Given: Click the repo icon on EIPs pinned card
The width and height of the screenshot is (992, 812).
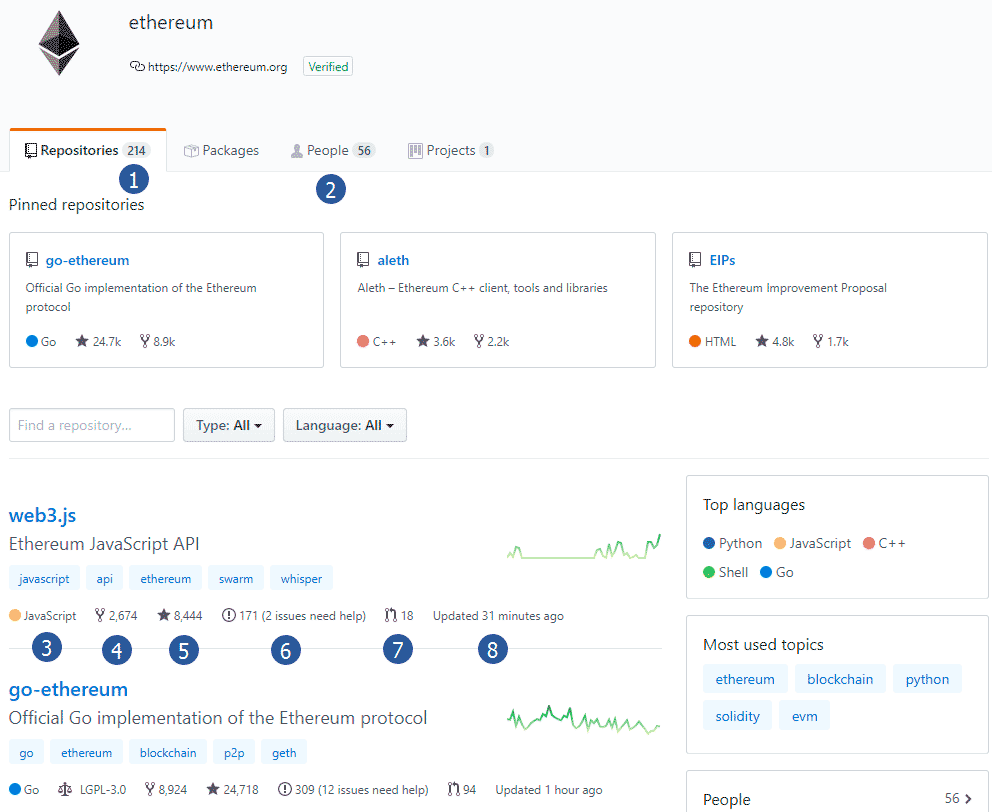Looking at the screenshot, I should [x=695, y=259].
